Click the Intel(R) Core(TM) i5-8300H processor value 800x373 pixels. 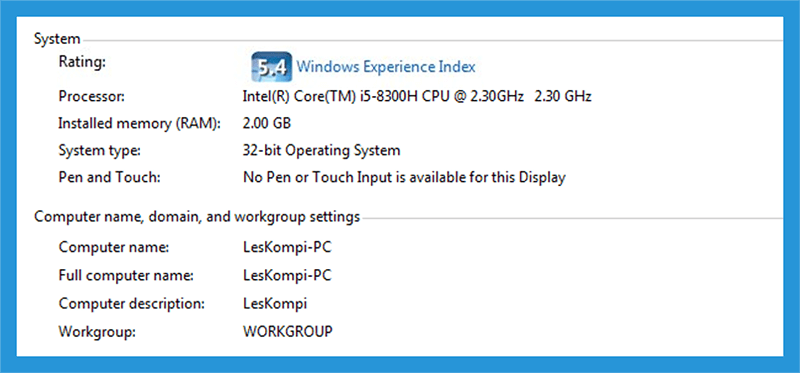[x=417, y=96]
